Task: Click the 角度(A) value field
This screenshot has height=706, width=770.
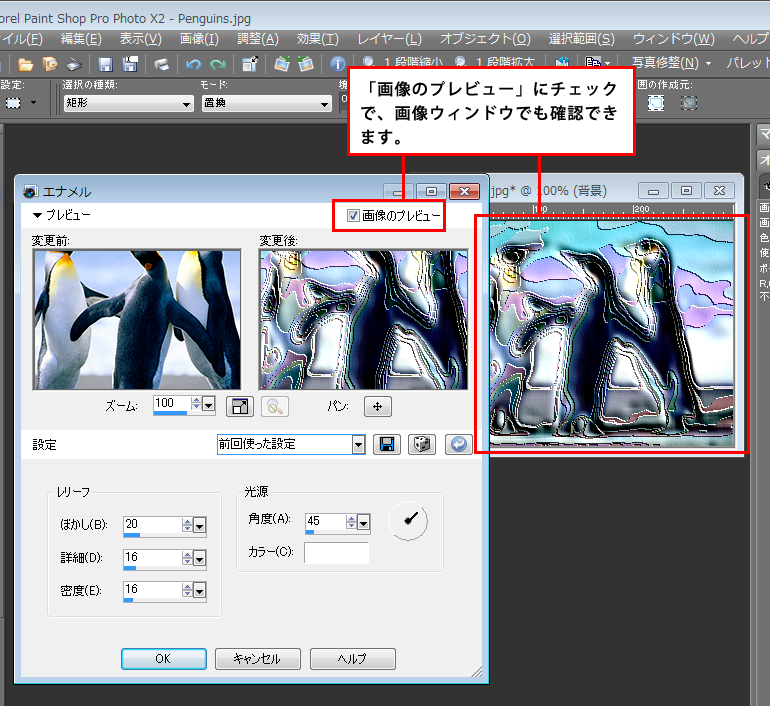Action: point(325,521)
